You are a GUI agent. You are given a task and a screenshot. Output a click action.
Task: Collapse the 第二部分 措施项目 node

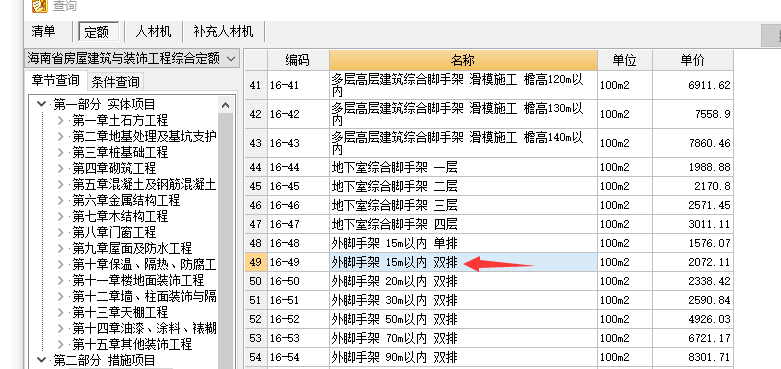click(x=41, y=360)
